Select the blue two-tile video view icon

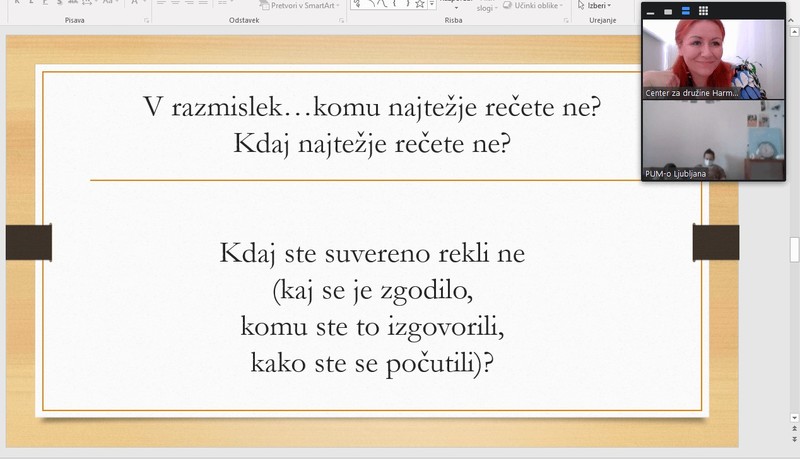(685, 11)
